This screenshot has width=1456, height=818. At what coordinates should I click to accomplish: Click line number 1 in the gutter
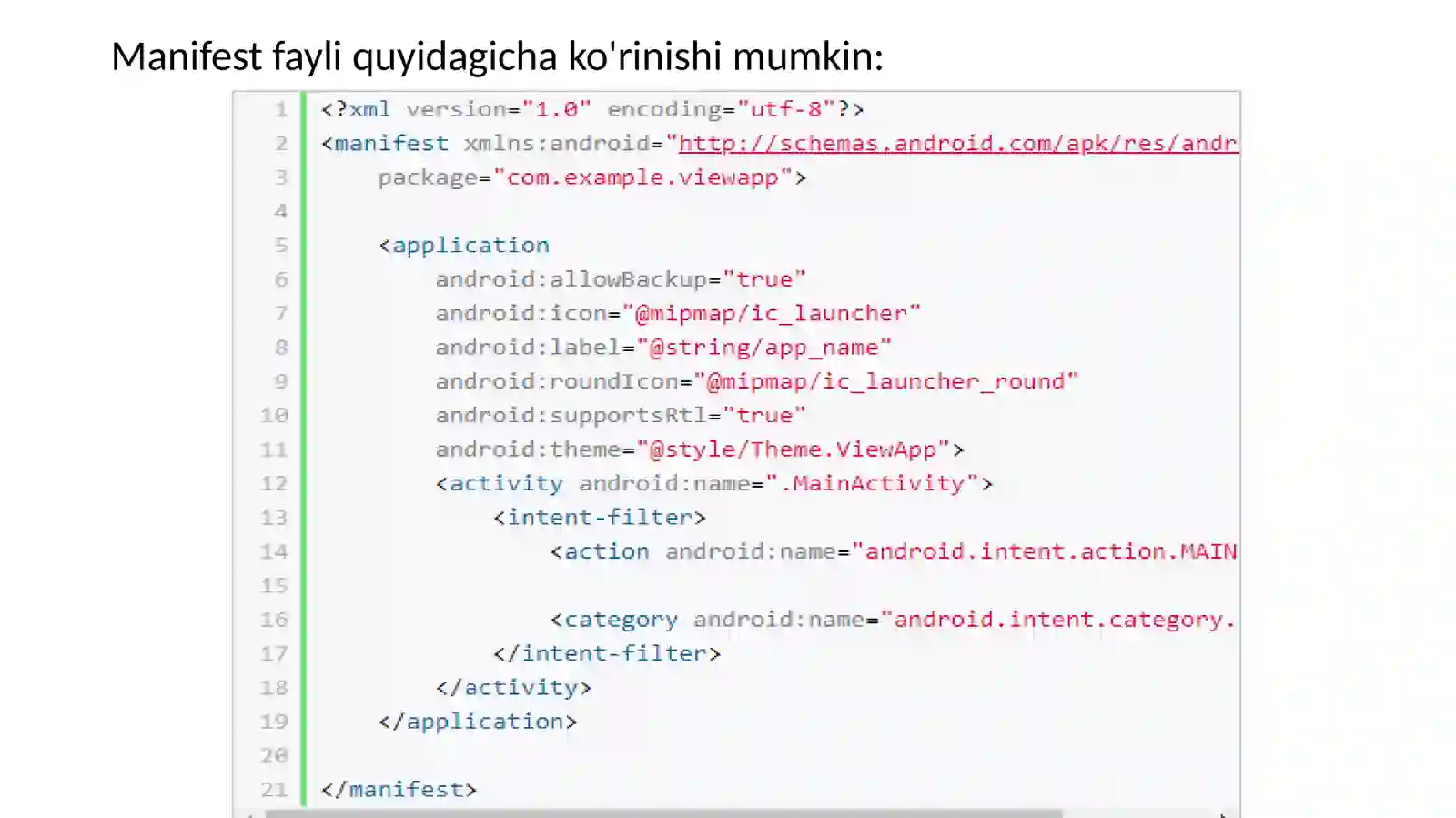[280, 110]
